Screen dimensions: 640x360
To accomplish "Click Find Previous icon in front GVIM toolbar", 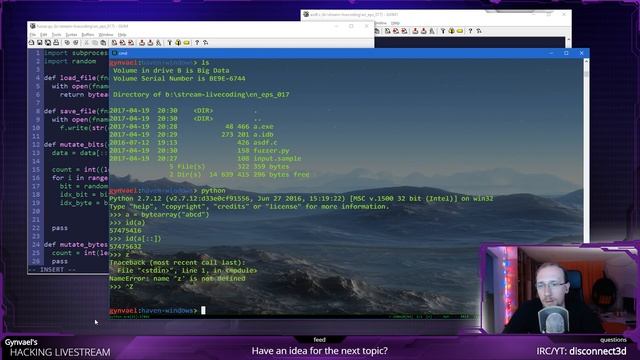I will pyautogui.click(x=131, y=42).
